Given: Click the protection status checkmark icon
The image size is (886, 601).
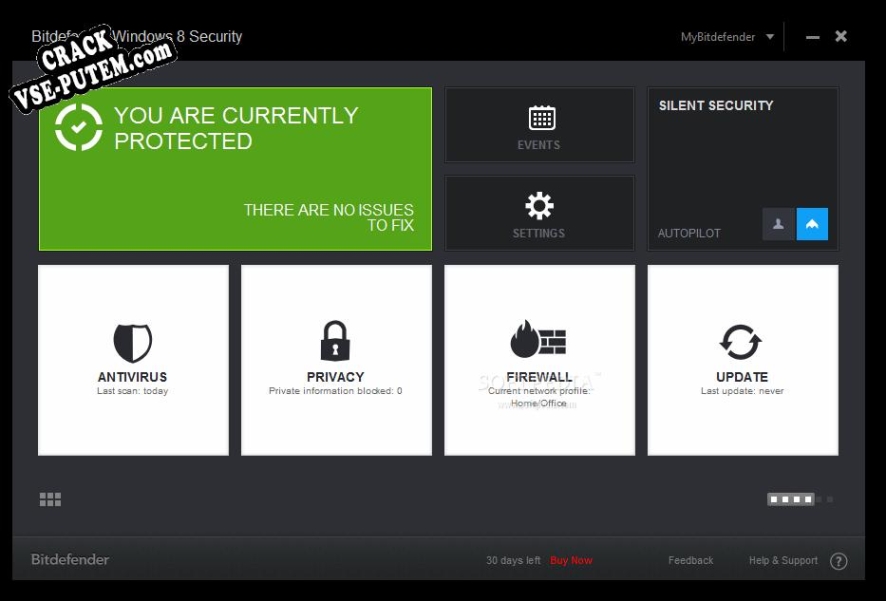Looking at the screenshot, I should click(x=79, y=127).
